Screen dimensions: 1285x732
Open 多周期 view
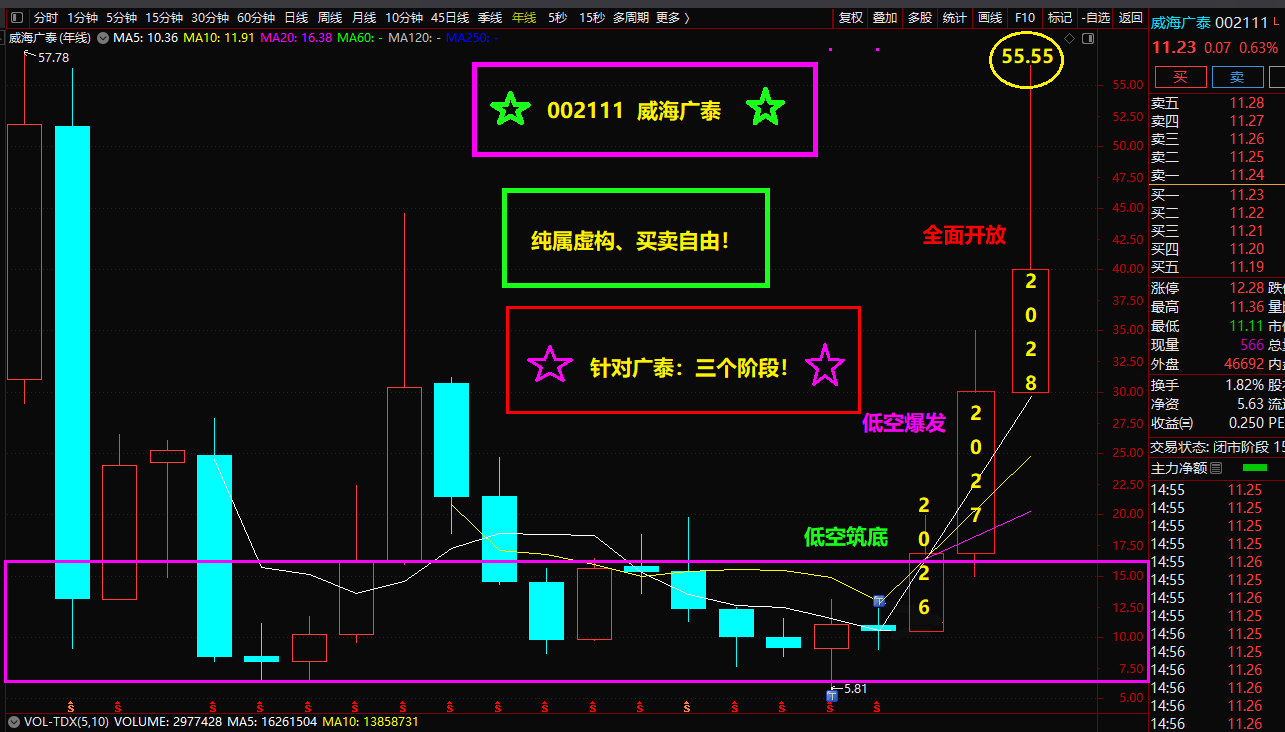click(630, 18)
